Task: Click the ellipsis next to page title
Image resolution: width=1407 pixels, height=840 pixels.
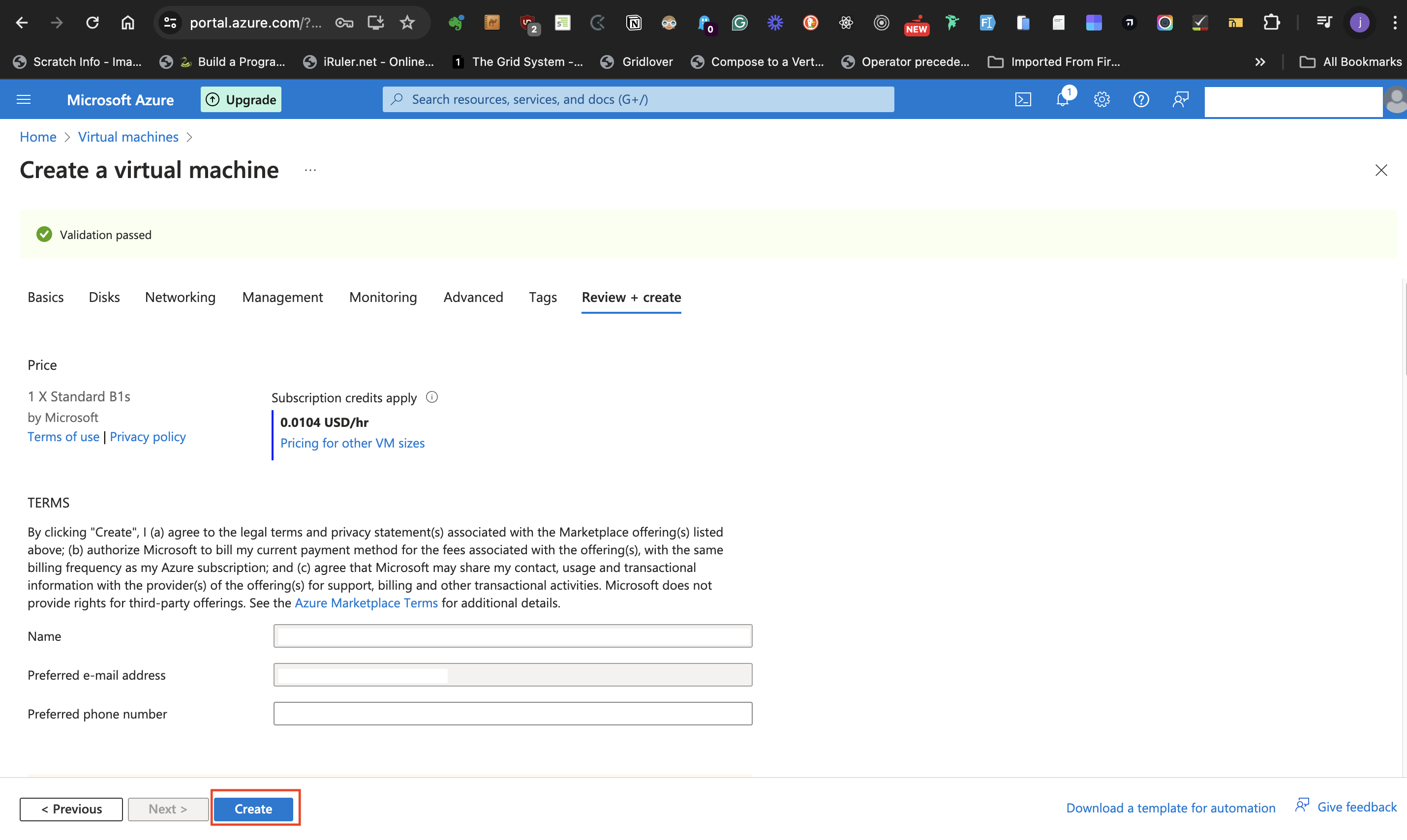Action: [x=310, y=170]
